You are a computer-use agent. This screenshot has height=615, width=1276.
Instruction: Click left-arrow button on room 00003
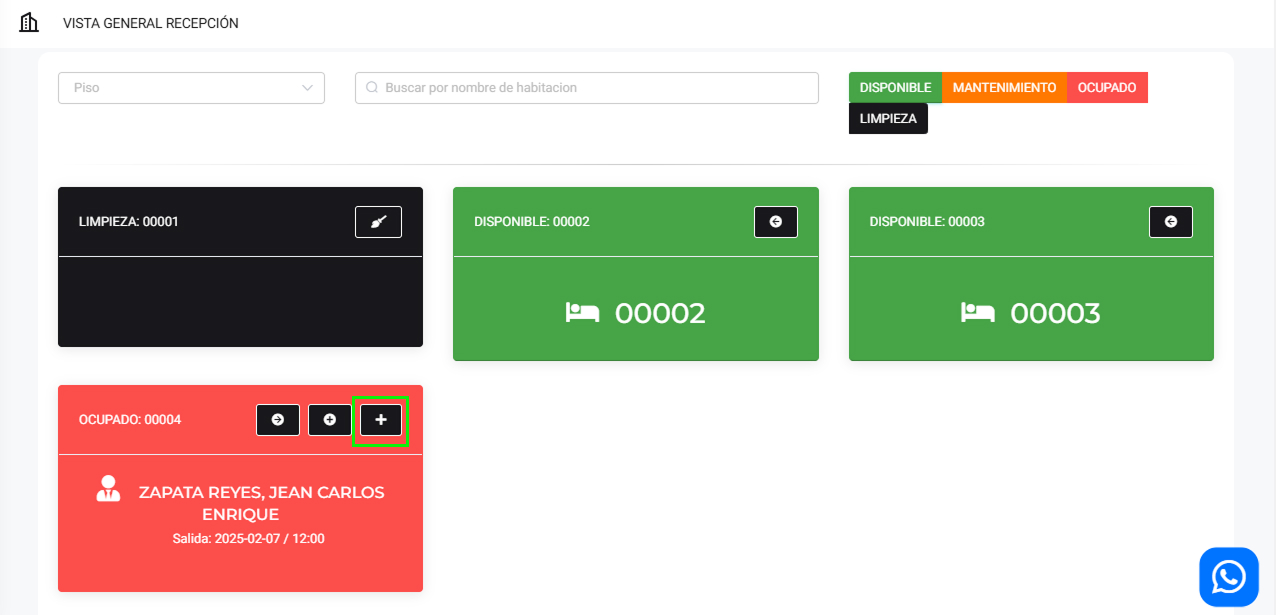[1170, 222]
